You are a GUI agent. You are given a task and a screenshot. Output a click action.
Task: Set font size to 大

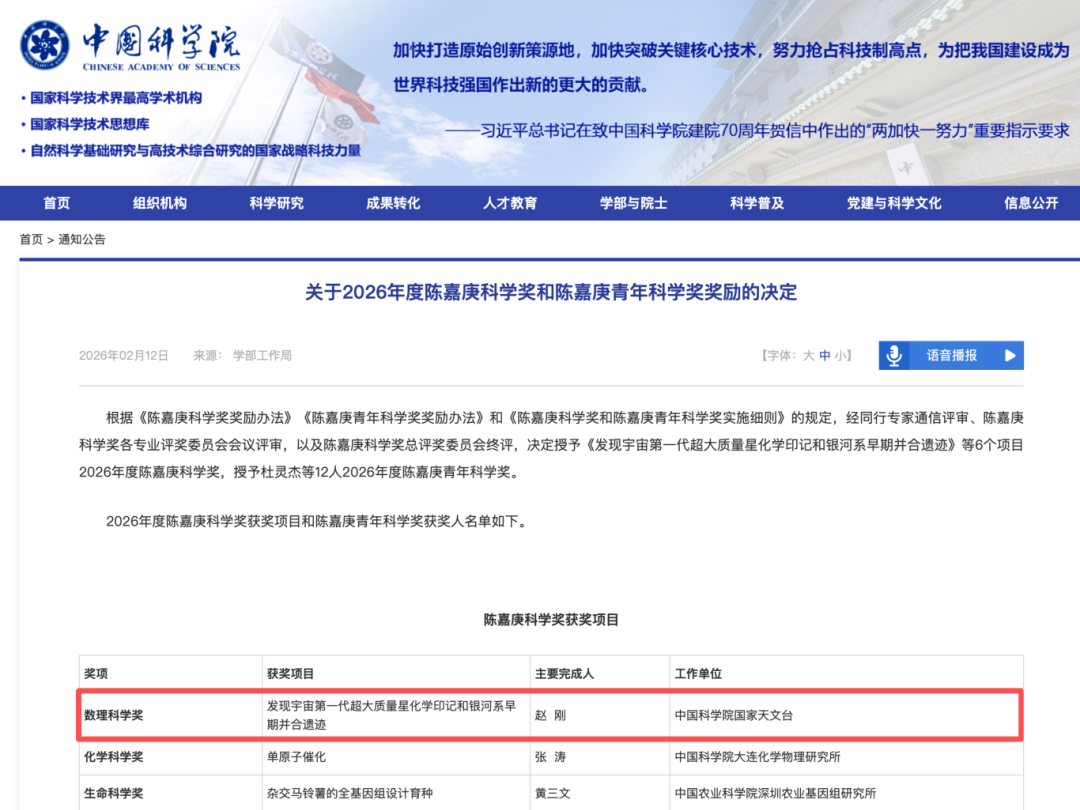click(808, 355)
